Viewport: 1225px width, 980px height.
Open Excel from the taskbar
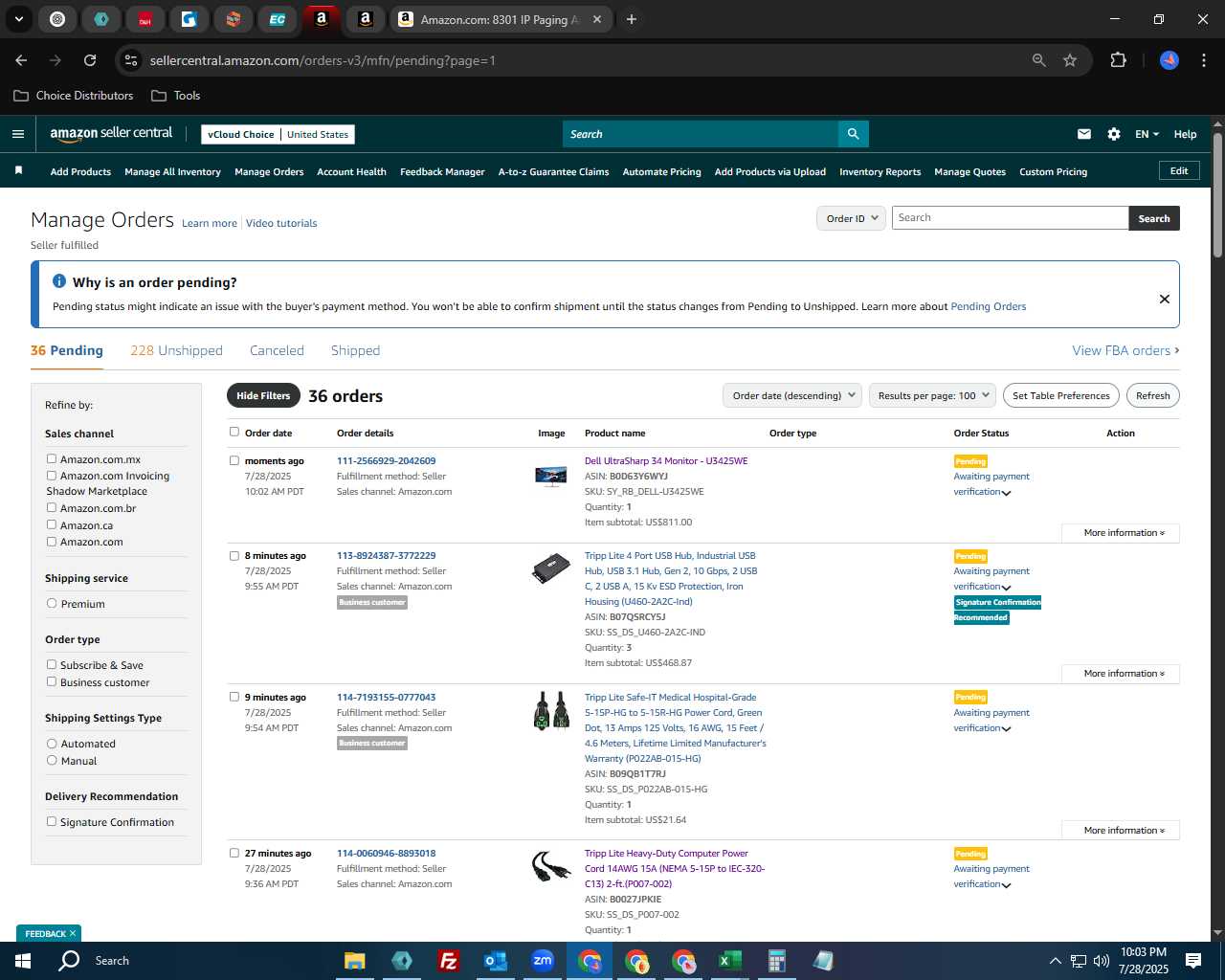point(729,961)
